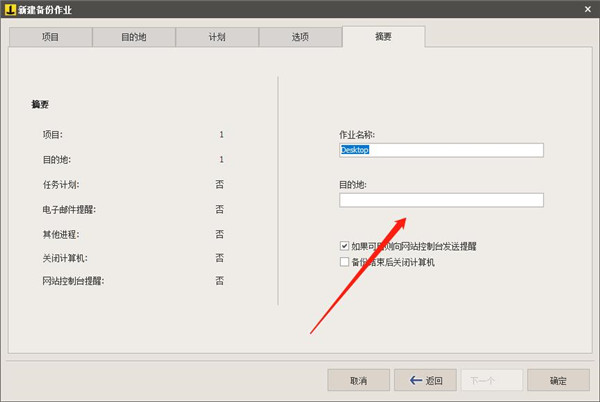Image resolution: width=600 pixels, height=402 pixels.
Task: Uncheck 如果可用则向网站控制台发送提醒 checkbox
Action: click(344, 246)
